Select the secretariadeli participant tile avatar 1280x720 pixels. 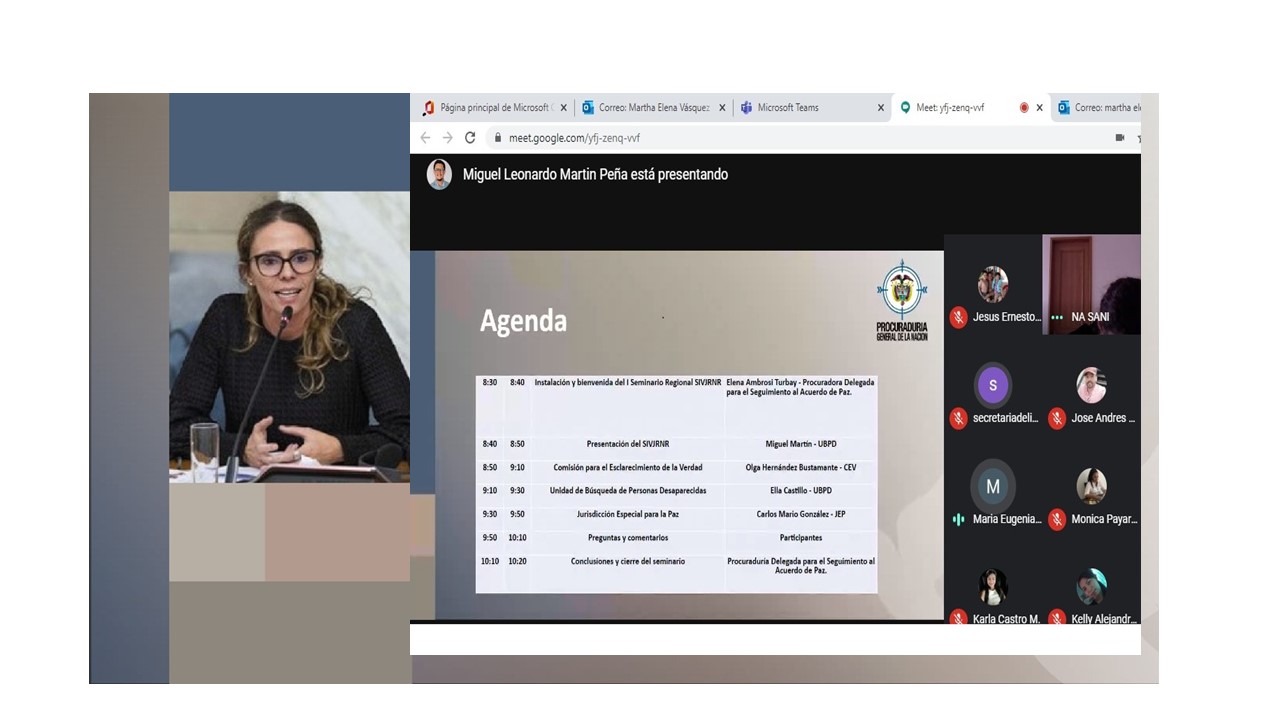coord(993,385)
